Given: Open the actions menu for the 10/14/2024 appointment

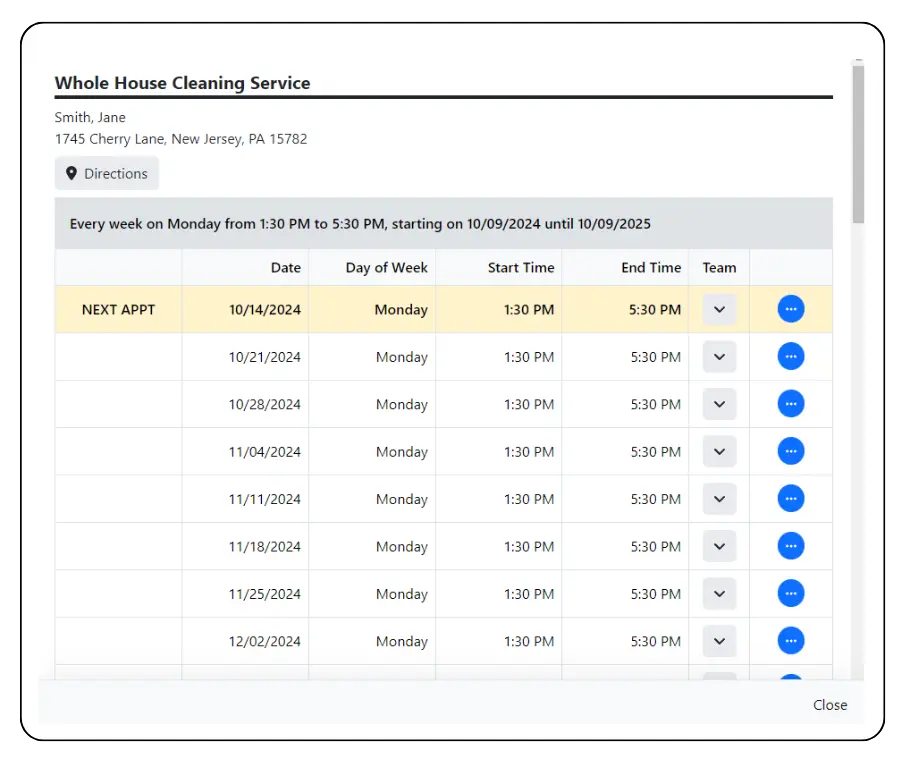Looking at the screenshot, I should coord(790,309).
